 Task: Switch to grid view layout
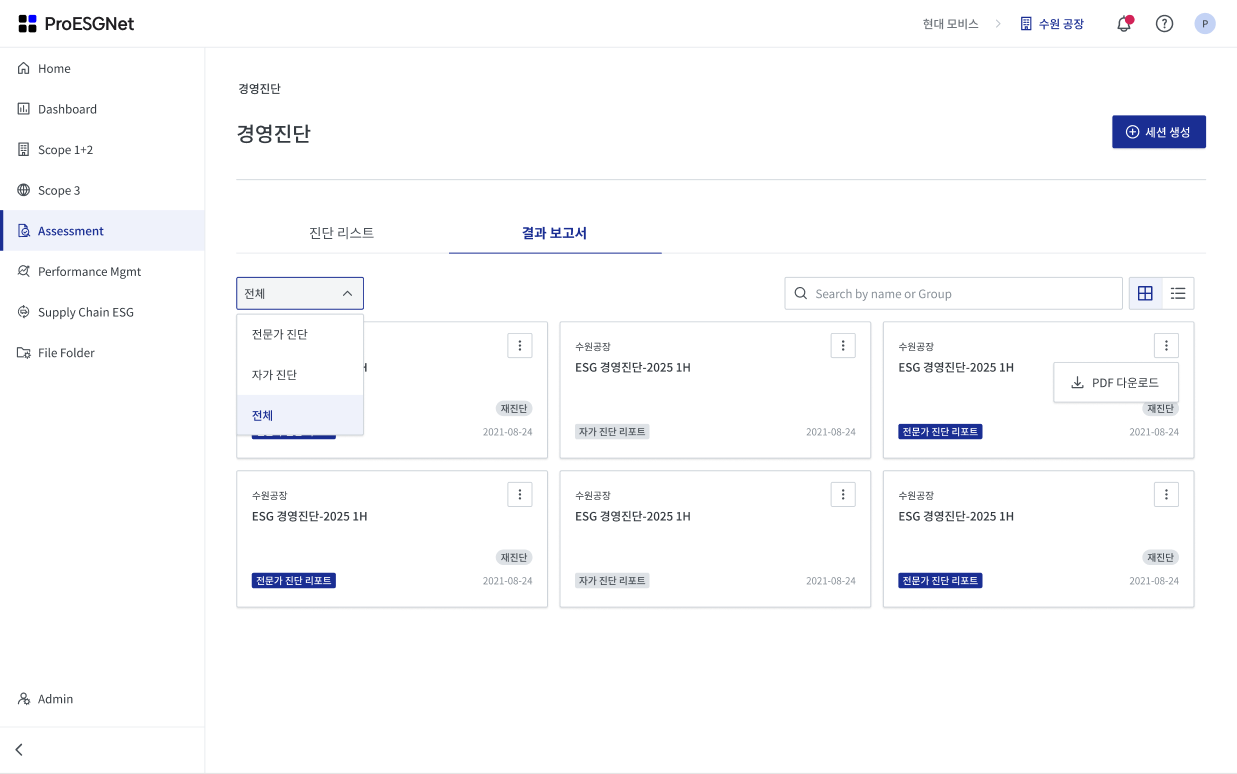click(x=1145, y=293)
